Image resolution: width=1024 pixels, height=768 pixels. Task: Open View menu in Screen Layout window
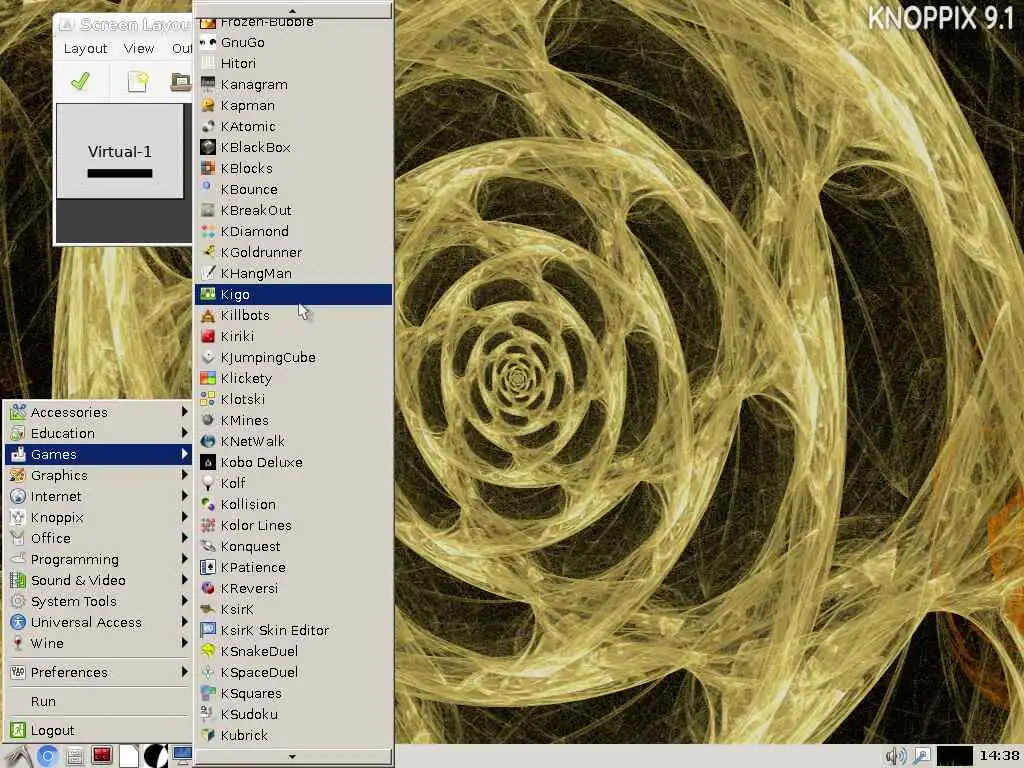coord(139,49)
